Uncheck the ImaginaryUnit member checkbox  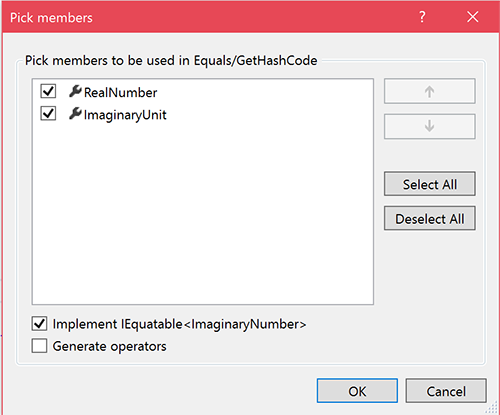pyautogui.click(x=48, y=113)
